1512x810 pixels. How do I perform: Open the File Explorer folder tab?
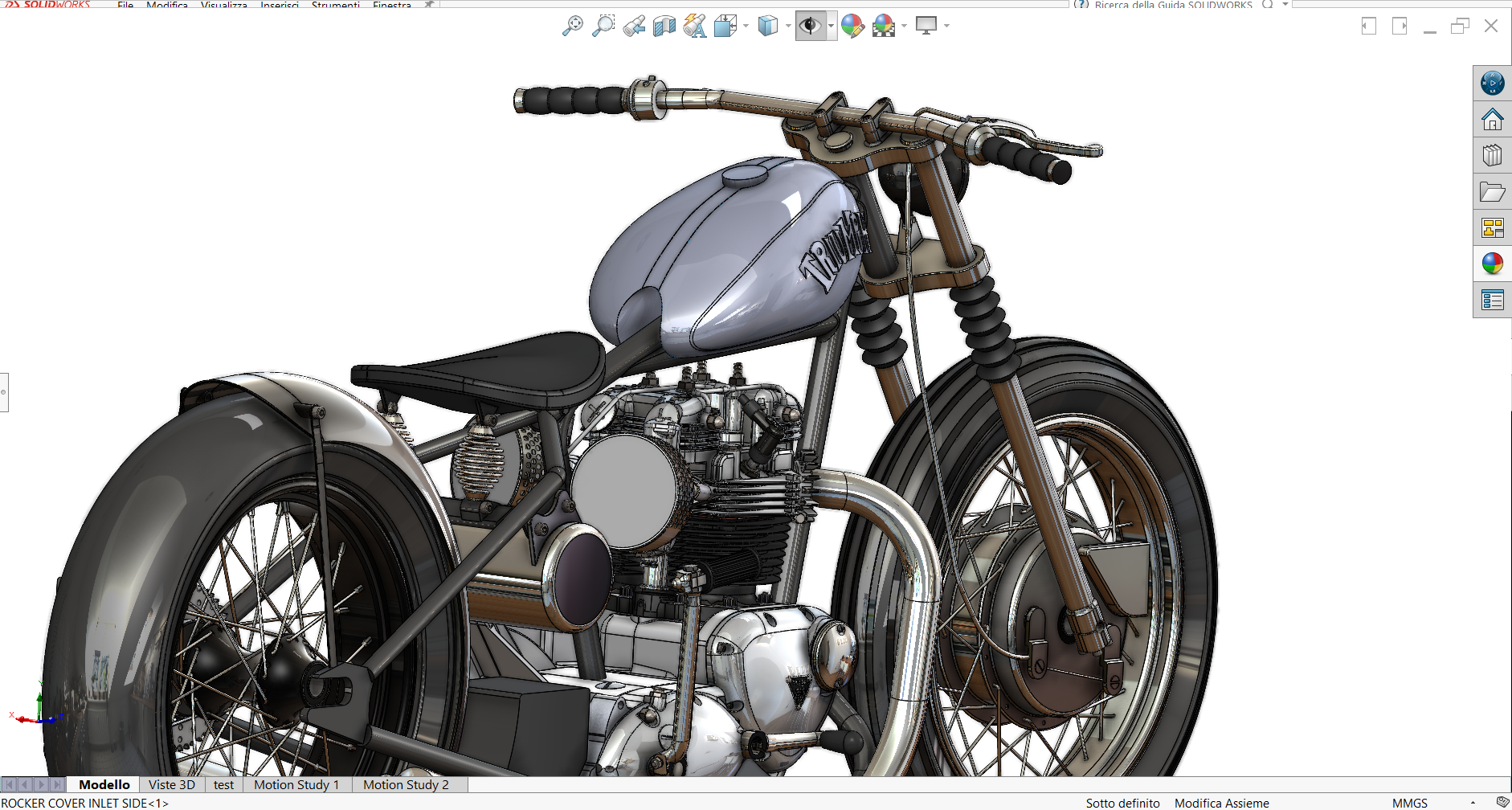tap(1492, 192)
